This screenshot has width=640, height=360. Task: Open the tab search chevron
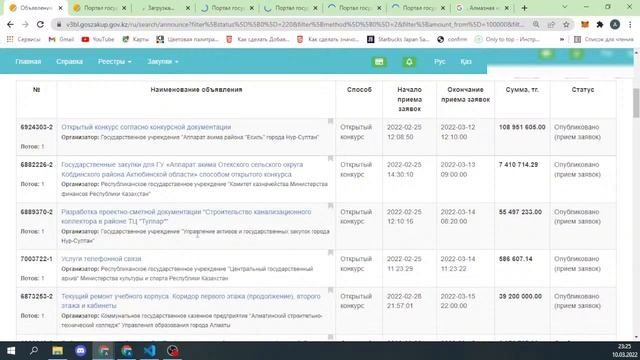(x=564, y=7)
